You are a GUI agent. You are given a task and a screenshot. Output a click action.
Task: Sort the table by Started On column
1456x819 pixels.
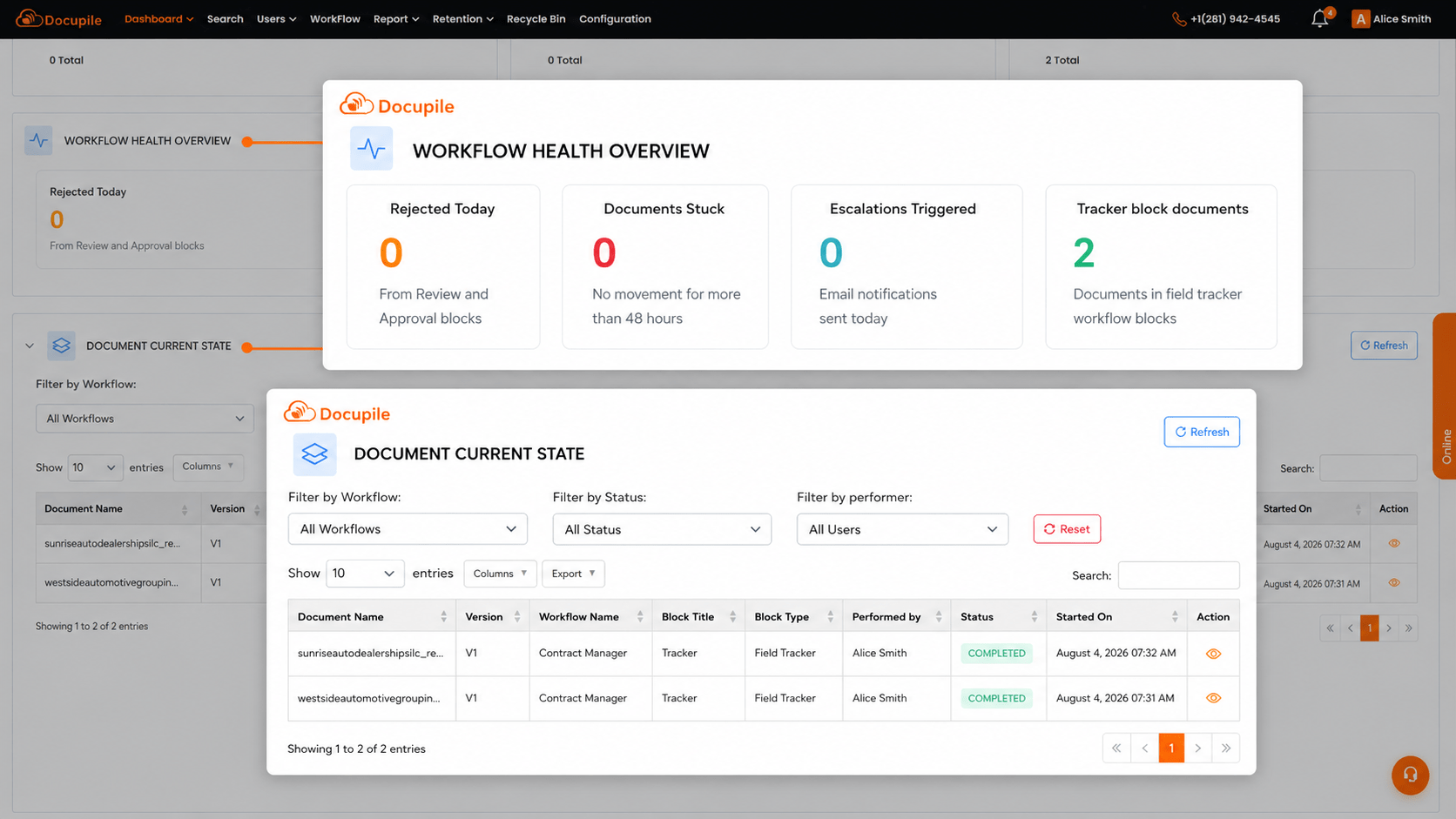pos(1116,616)
